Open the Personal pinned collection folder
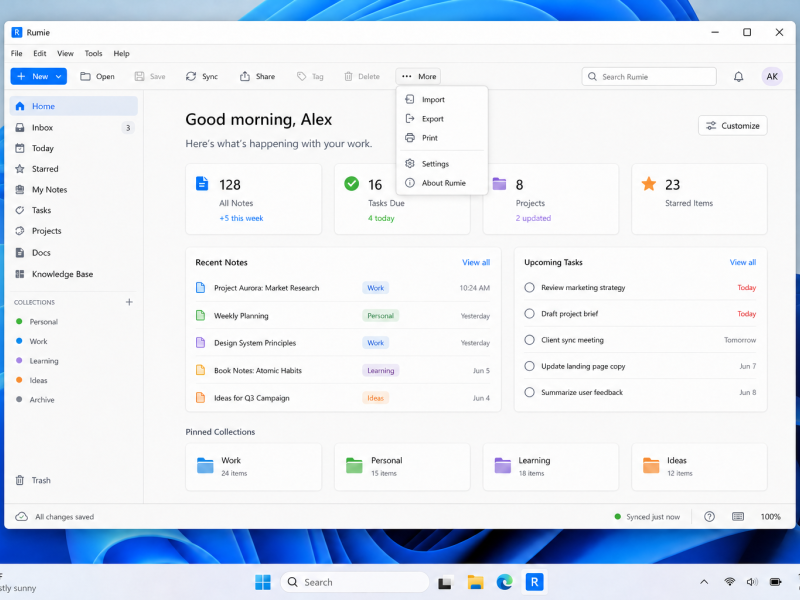This screenshot has height=600, width=800. point(402,467)
